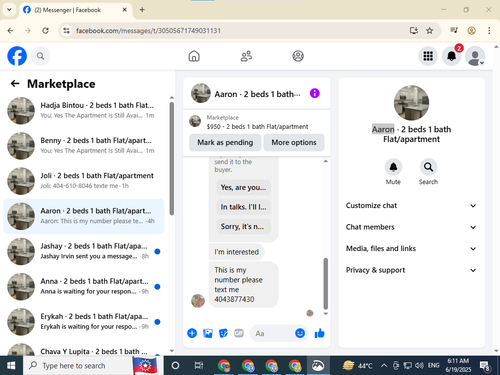This screenshot has height=375, width=500.
Task: Click the Messenger | Facebook browser tab
Action: click(x=75, y=10)
